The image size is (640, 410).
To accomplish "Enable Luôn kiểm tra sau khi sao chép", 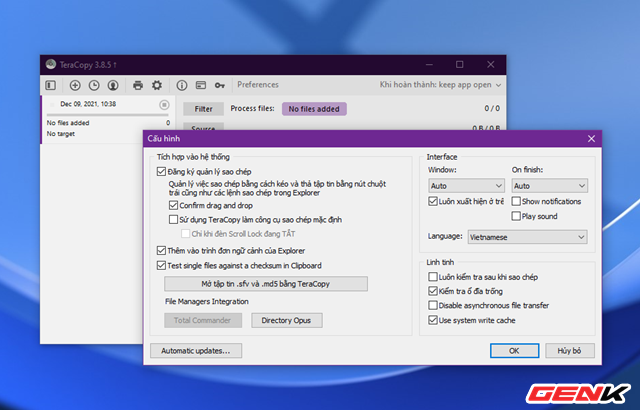I will pyautogui.click(x=433, y=277).
